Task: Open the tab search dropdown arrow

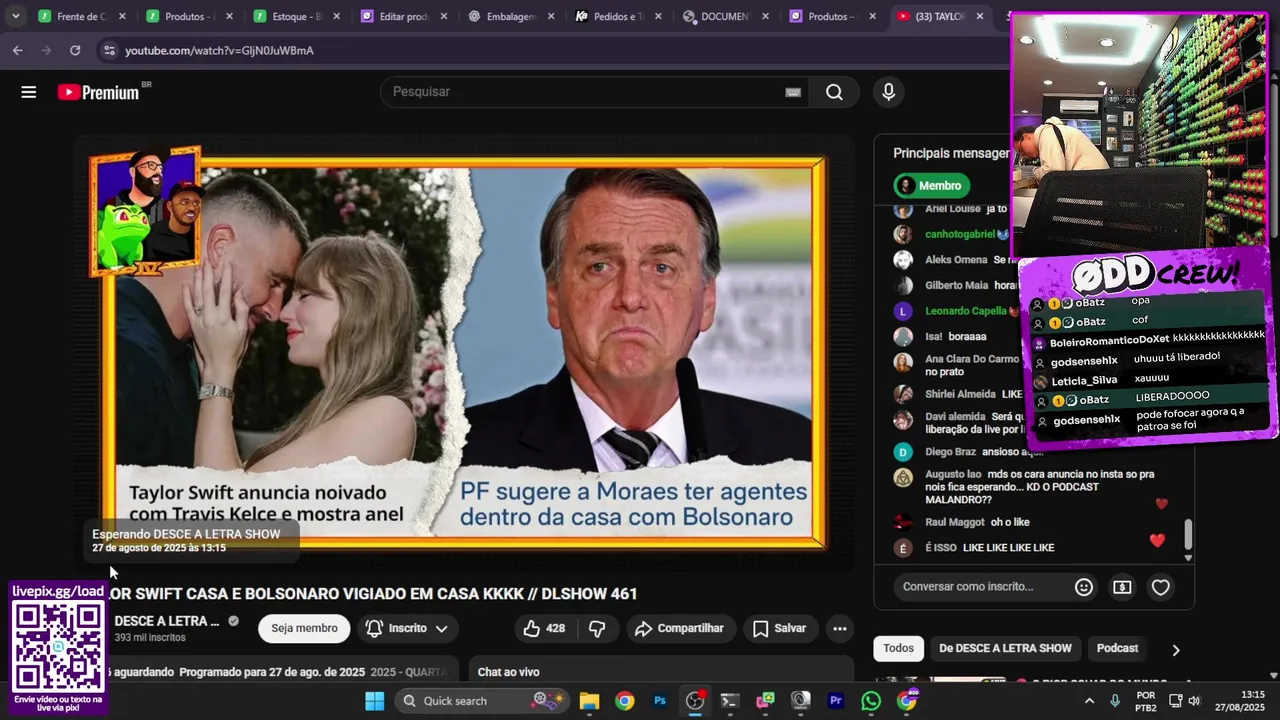Action: click(x=15, y=17)
